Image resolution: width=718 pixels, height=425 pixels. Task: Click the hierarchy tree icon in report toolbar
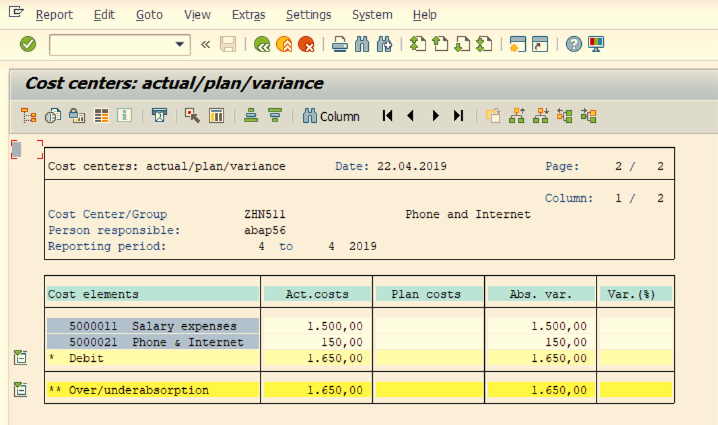[x=29, y=116]
